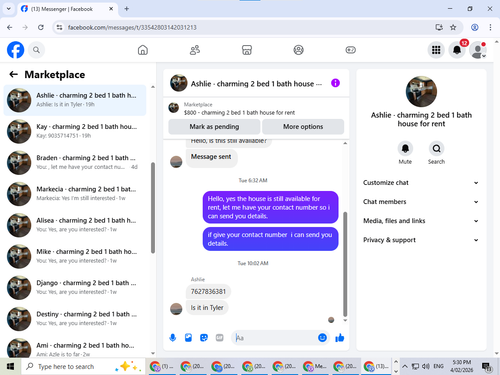This screenshot has width=500, height=375.
Task: Open Destiny conversation in chat list
Action: [x=75, y=319]
